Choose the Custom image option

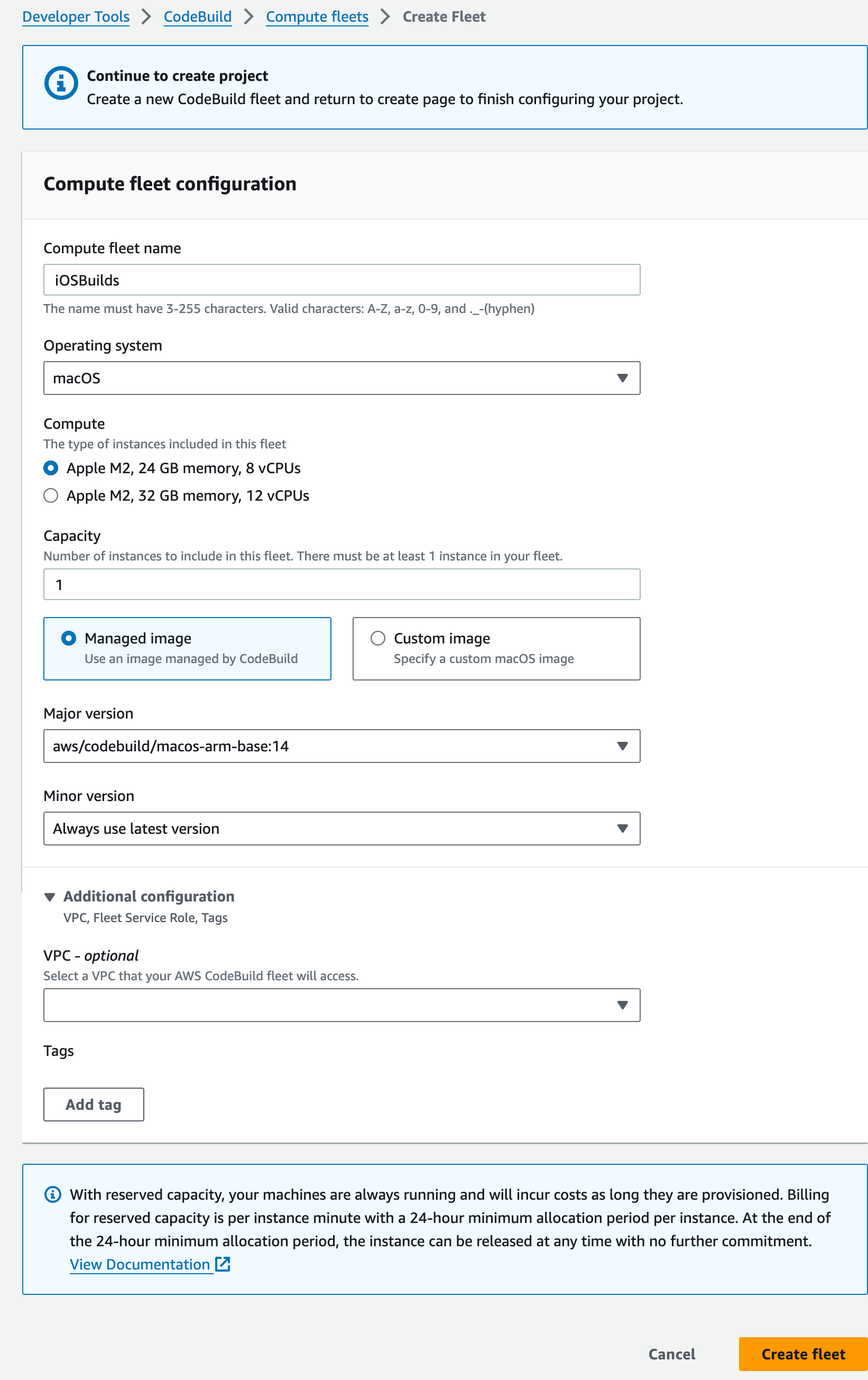pos(378,638)
